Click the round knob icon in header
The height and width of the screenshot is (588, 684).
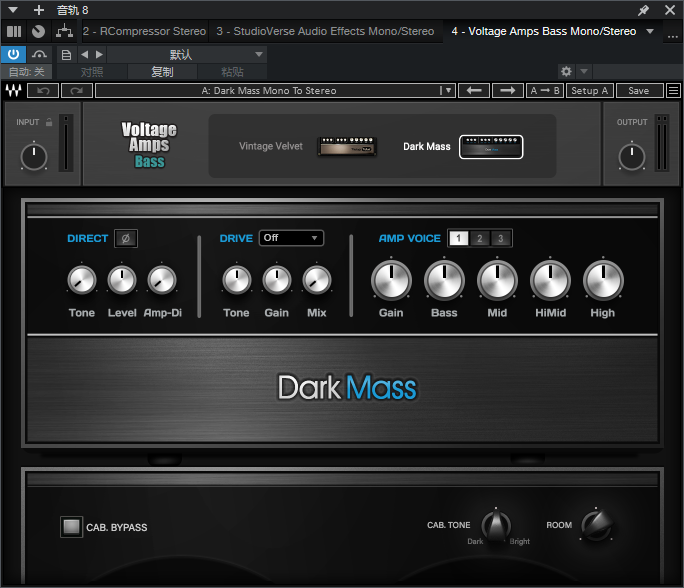click(x=38, y=31)
